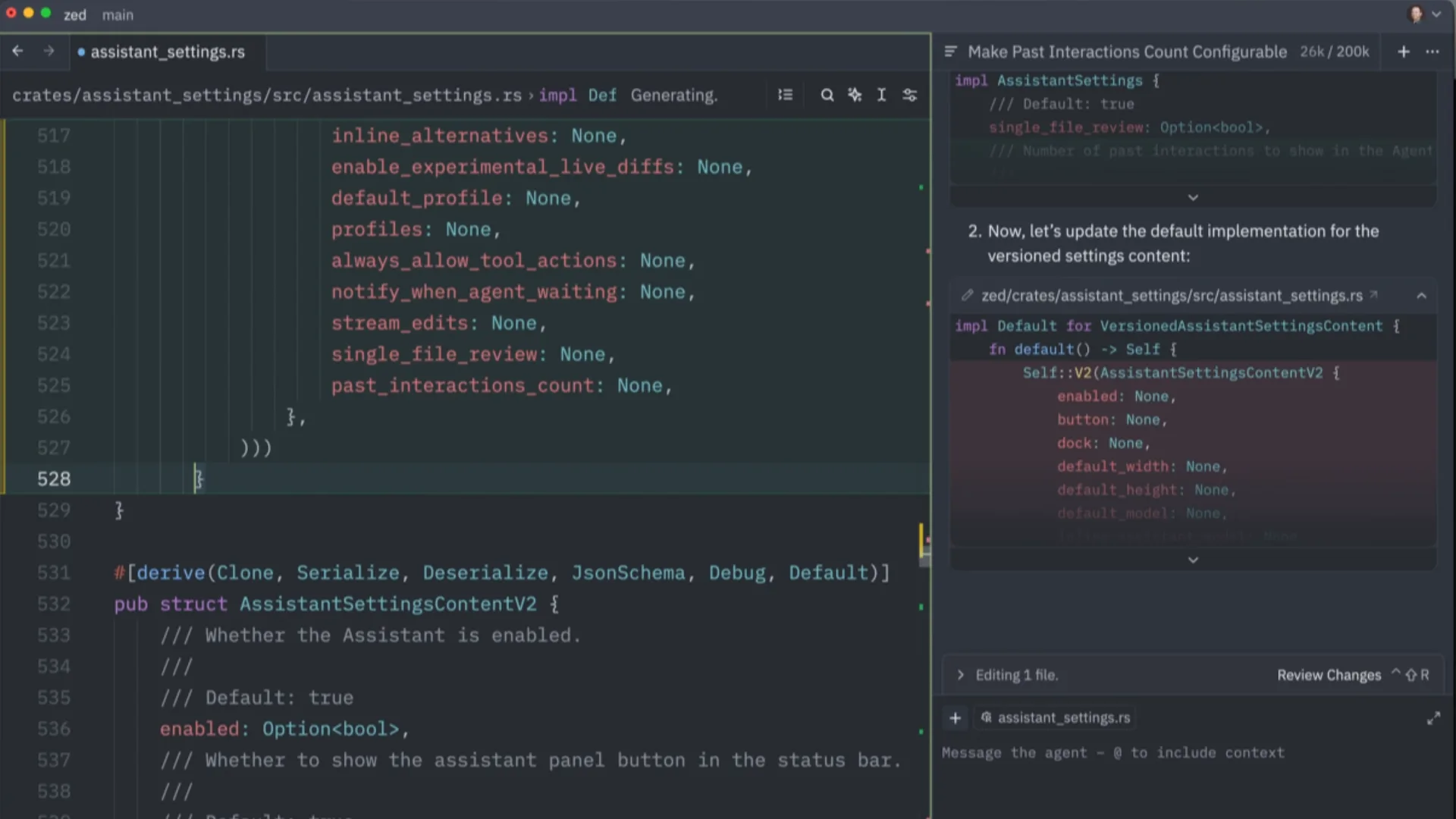Click 'impl AssistantSettings {' in agent panel
Image resolution: width=1456 pixels, height=819 pixels.
click(x=1057, y=80)
